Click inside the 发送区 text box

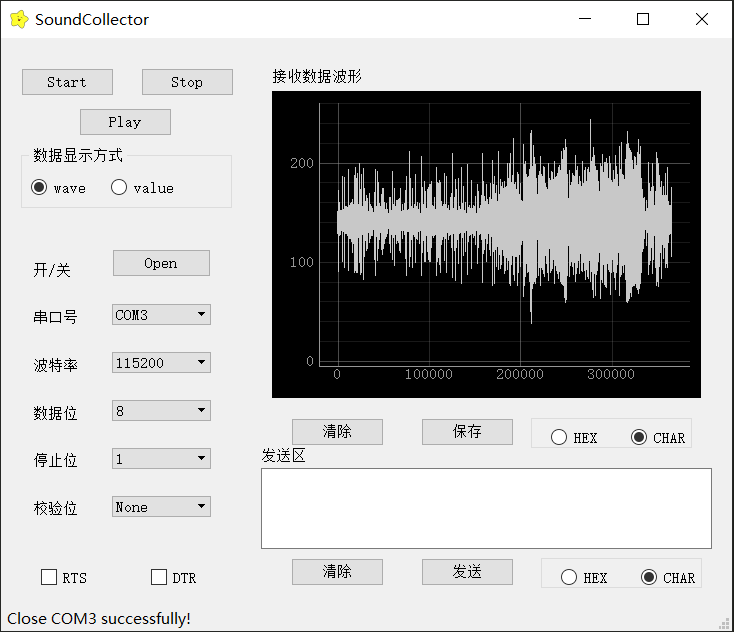pos(486,508)
